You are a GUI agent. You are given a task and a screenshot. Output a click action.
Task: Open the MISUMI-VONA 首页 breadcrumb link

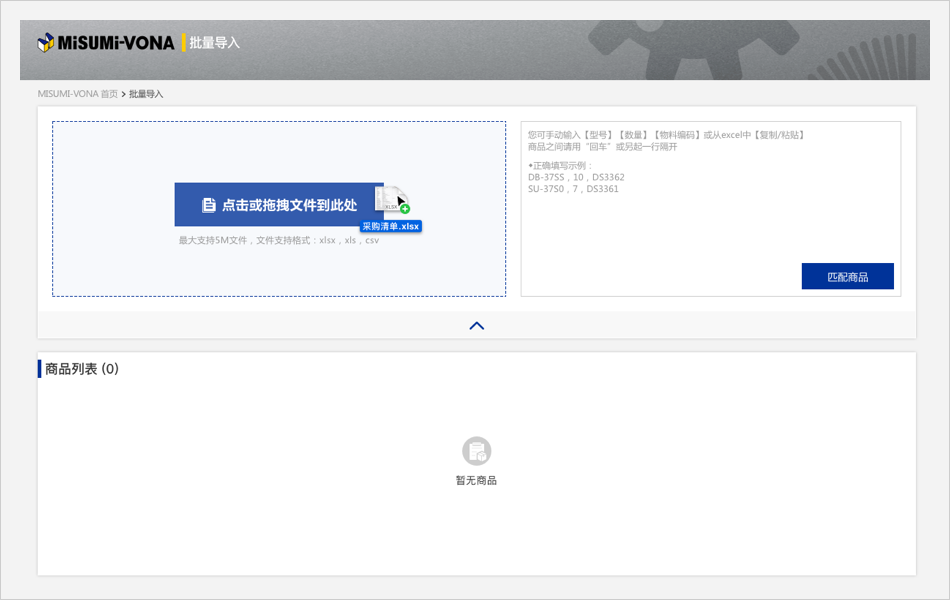pyautogui.click(x=77, y=94)
